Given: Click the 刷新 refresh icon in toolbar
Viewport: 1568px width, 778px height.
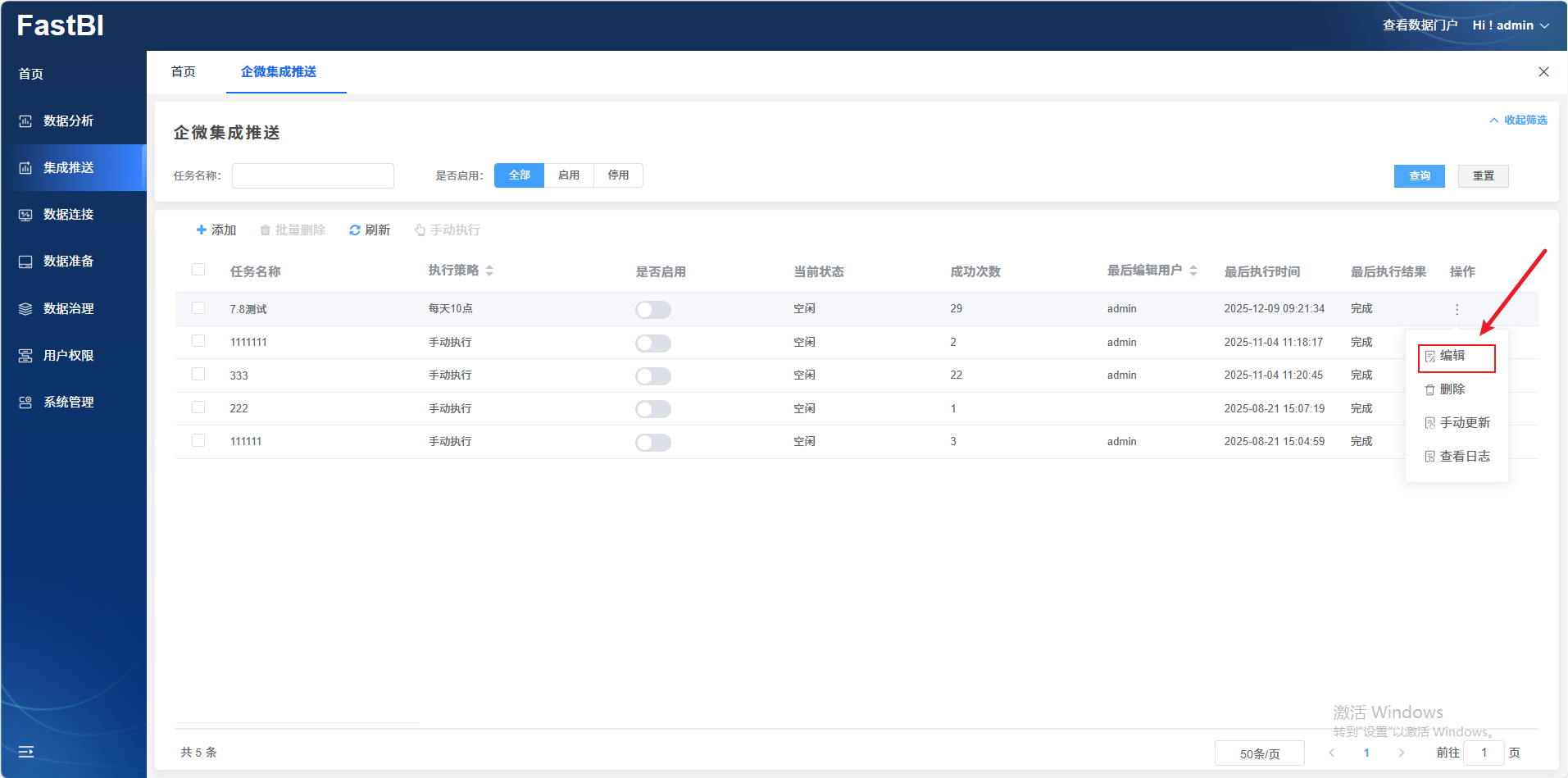Looking at the screenshot, I should [x=355, y=230].
